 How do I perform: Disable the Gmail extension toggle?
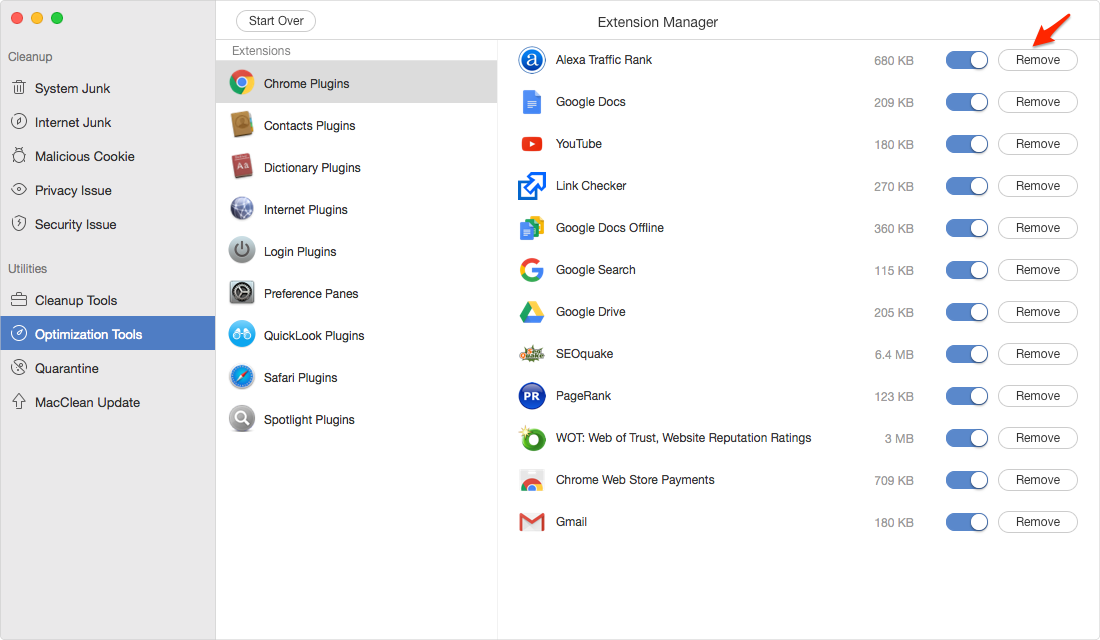tap(966, 522)
